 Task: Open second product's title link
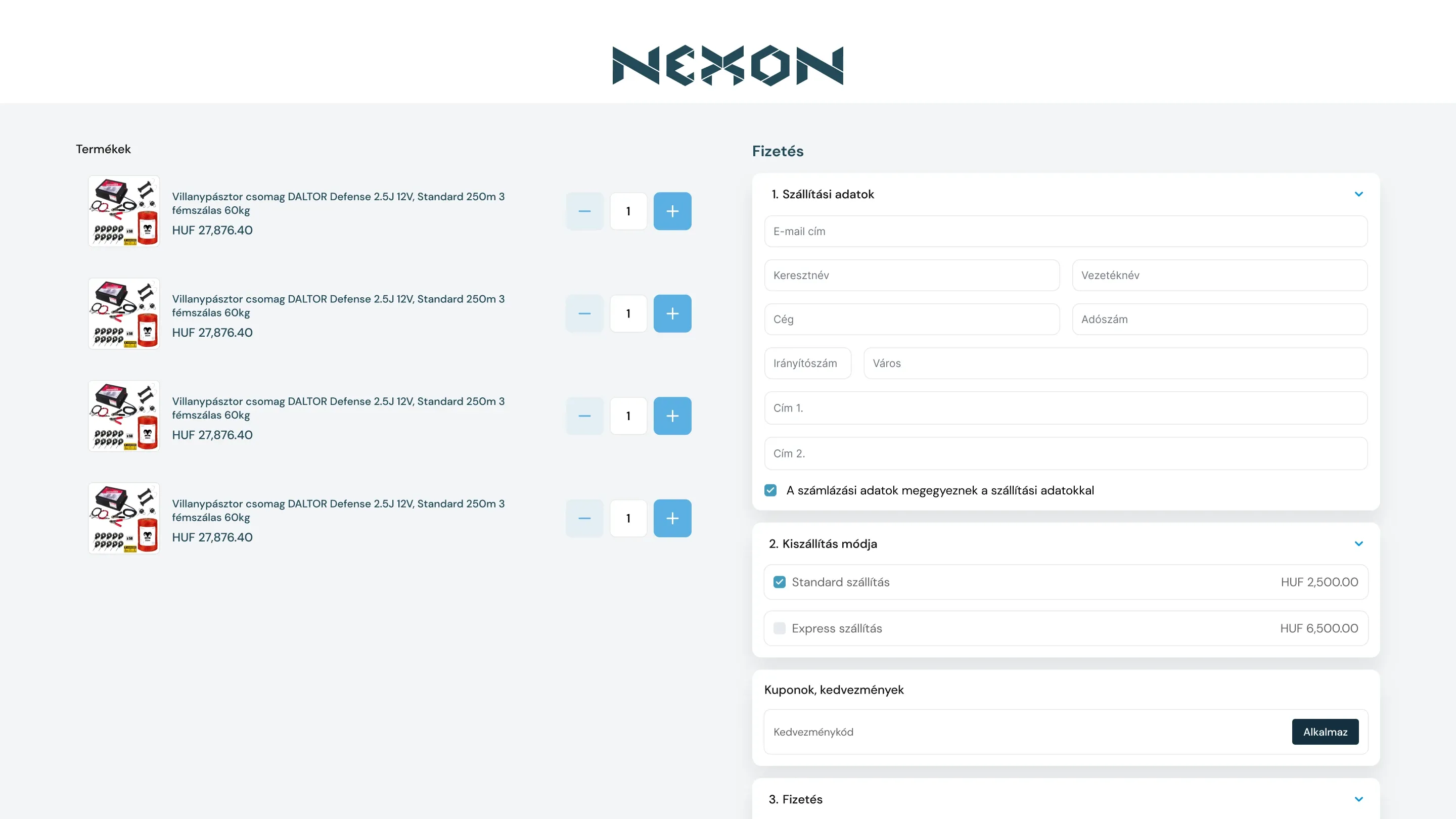(338, 305)
